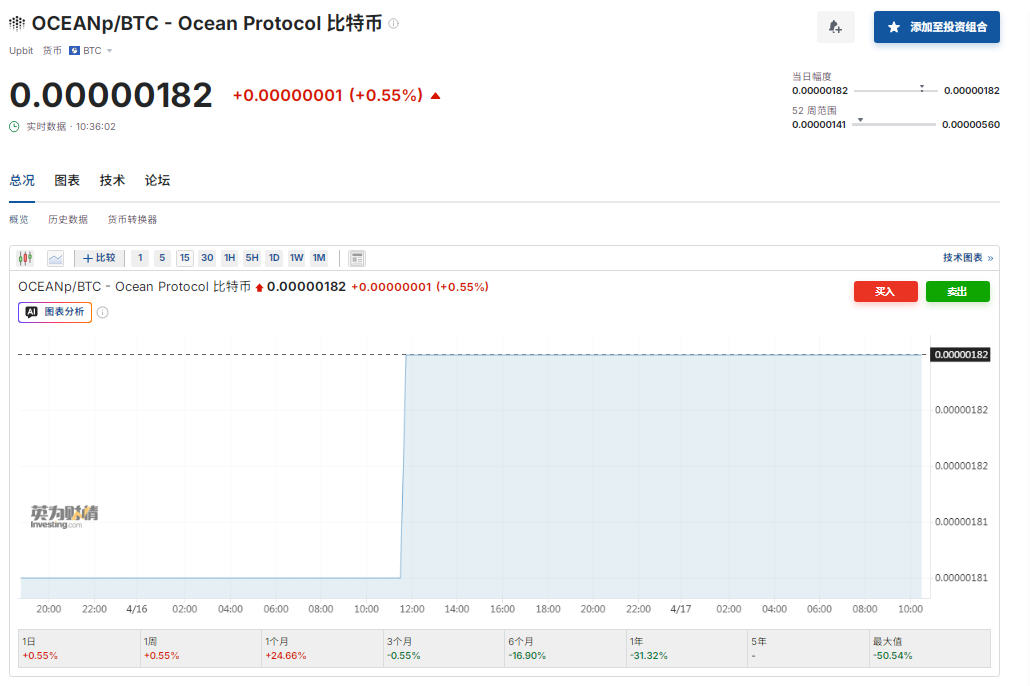Select area chart type icon
Viewport: 1030px width, 686px height.
pyautogui.click(x=56, y=258)
